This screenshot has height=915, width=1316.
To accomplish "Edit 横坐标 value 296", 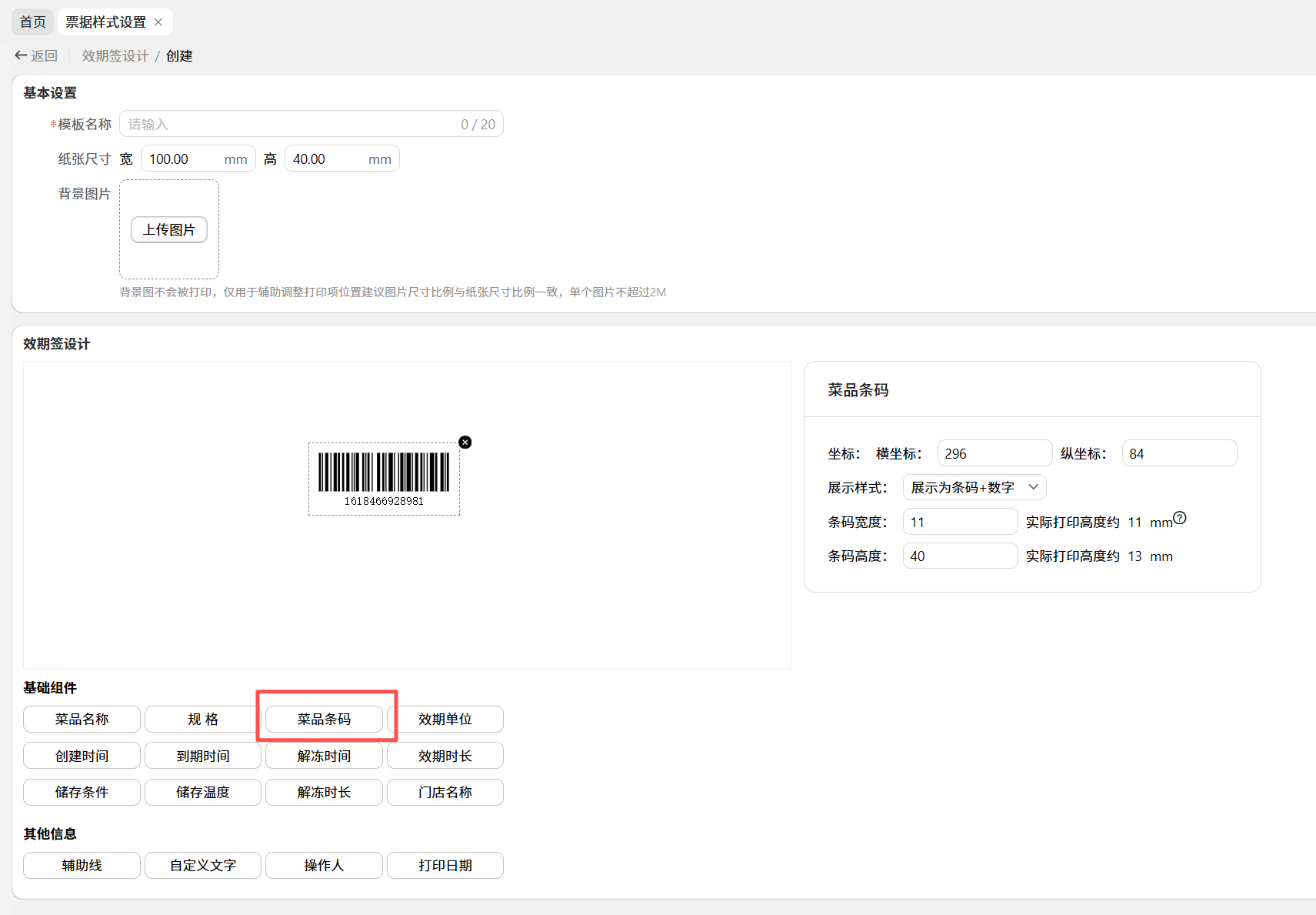I will click(994, 453).
